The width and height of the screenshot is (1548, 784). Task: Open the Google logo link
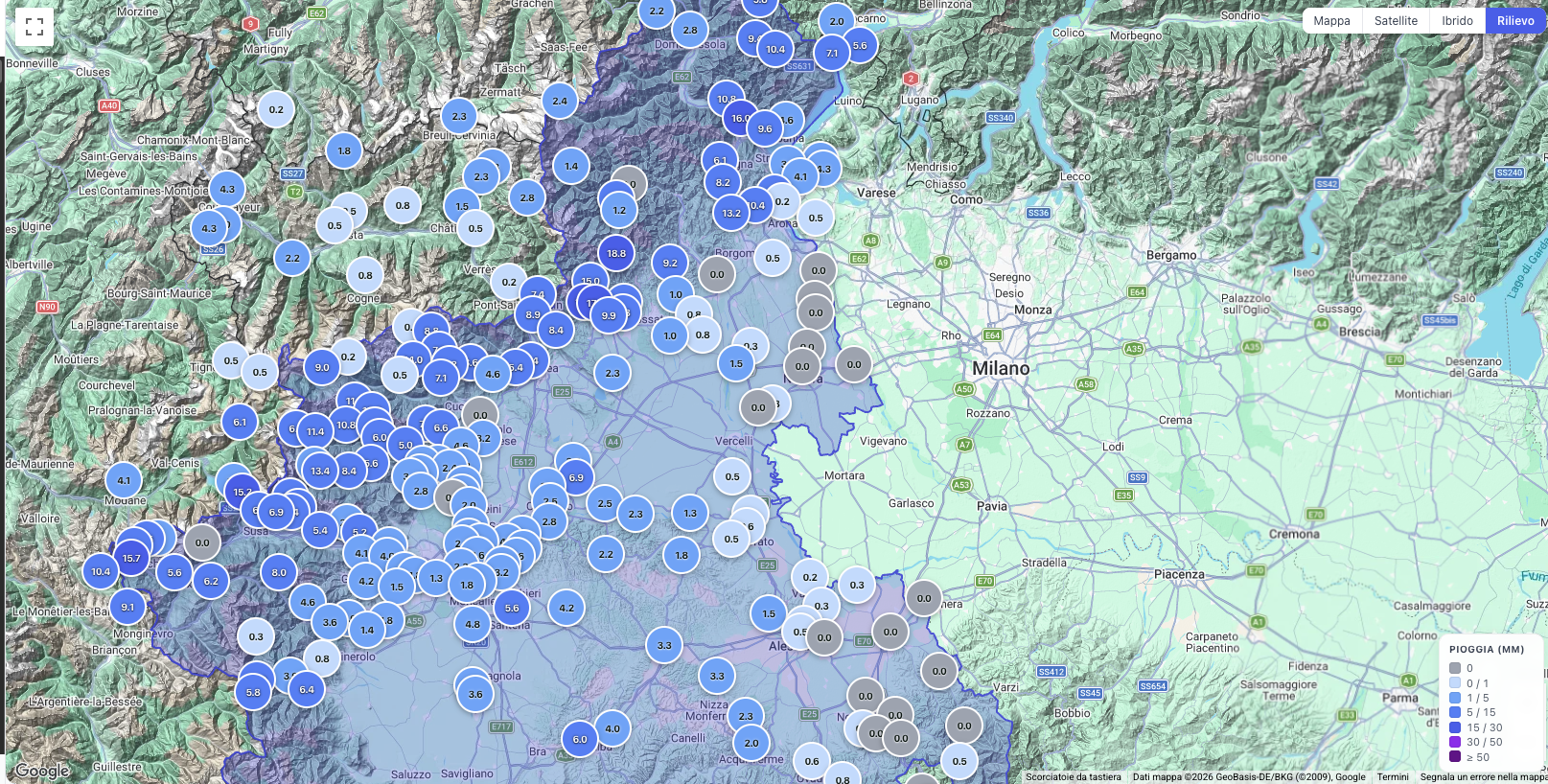pyautogui.click(x=41, y=771)
